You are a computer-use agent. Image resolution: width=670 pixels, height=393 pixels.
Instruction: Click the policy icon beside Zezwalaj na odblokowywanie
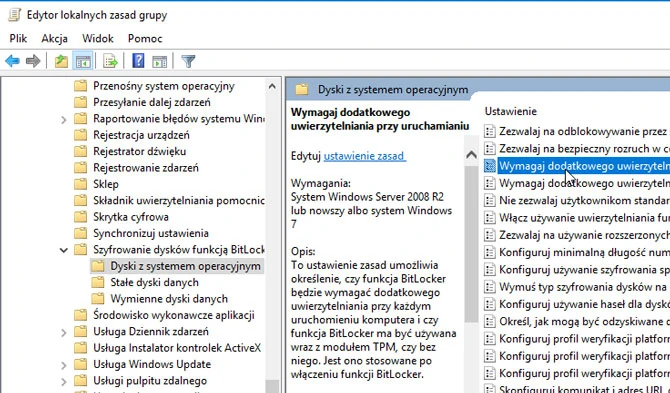click(490, 131)
